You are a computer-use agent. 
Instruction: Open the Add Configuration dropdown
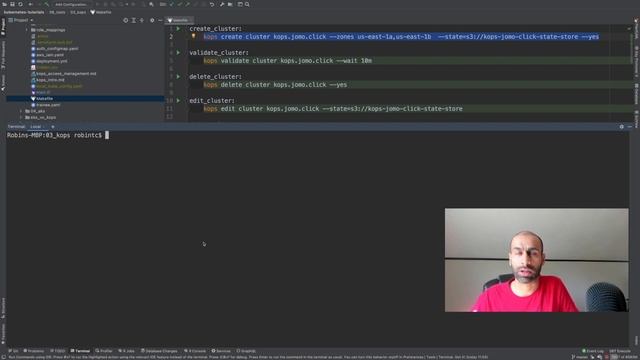point(71,4)
